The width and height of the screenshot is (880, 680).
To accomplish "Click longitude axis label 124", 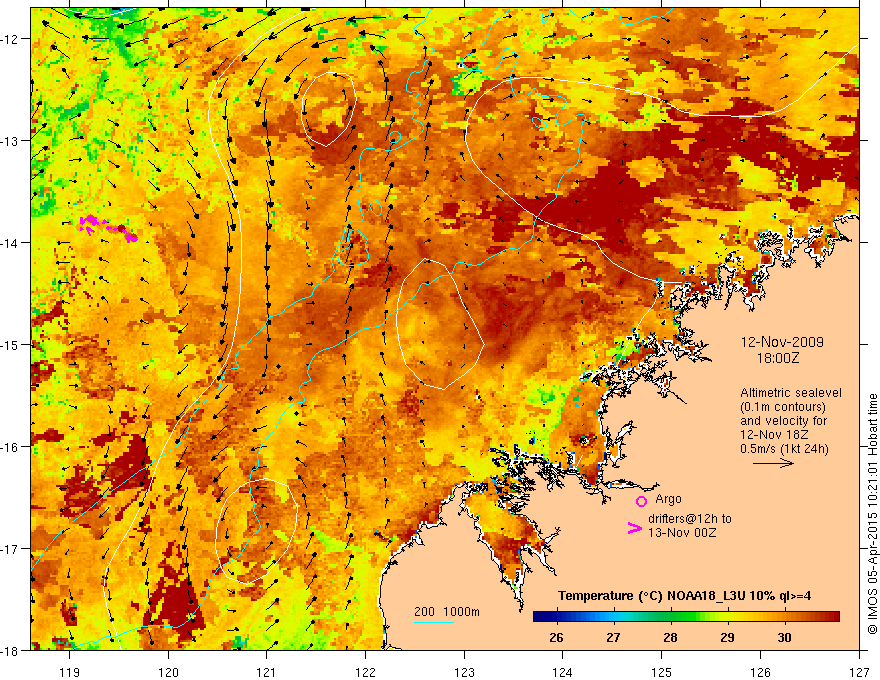I will click(563, 672).
